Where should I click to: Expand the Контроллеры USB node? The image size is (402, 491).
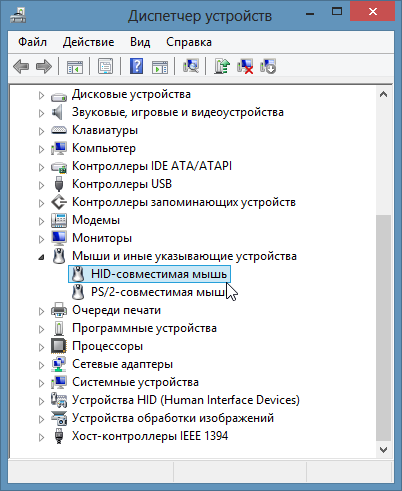tap(41, 185)
